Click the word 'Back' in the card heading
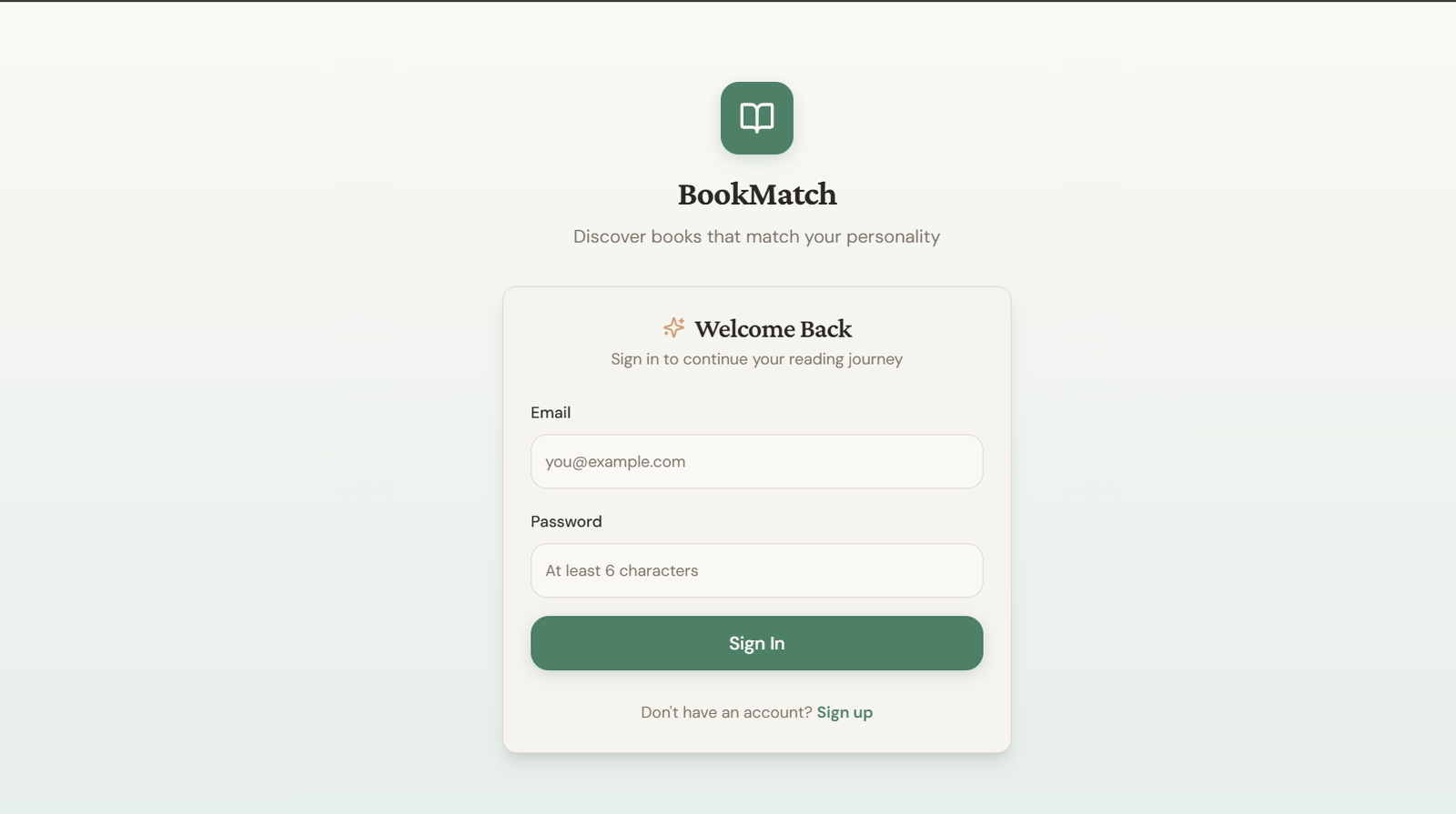The image size is (1456, 814). tap(825, 328)
